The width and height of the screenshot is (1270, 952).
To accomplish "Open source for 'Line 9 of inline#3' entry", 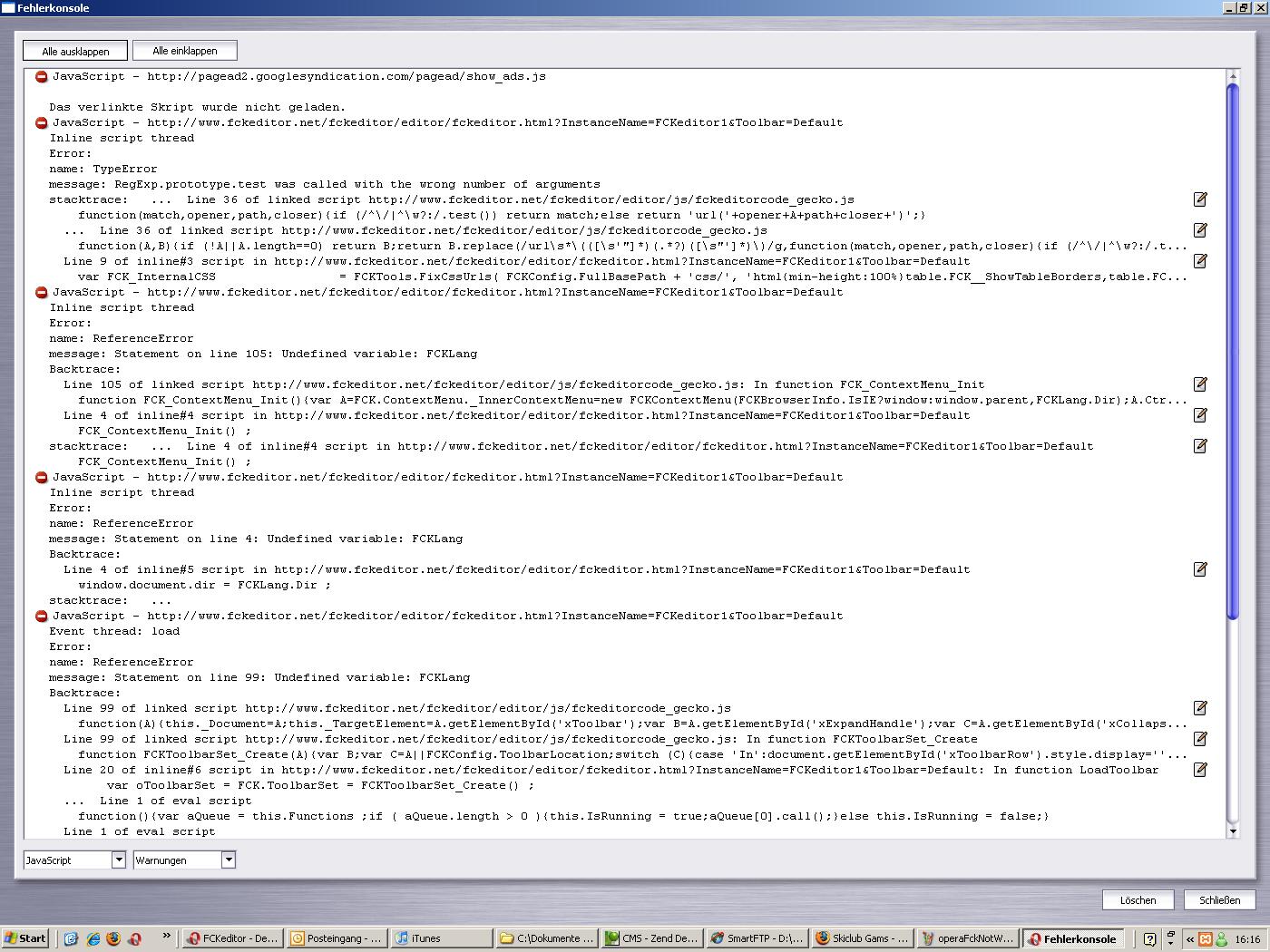I will pyautogui.click(x=1200, y=261).
